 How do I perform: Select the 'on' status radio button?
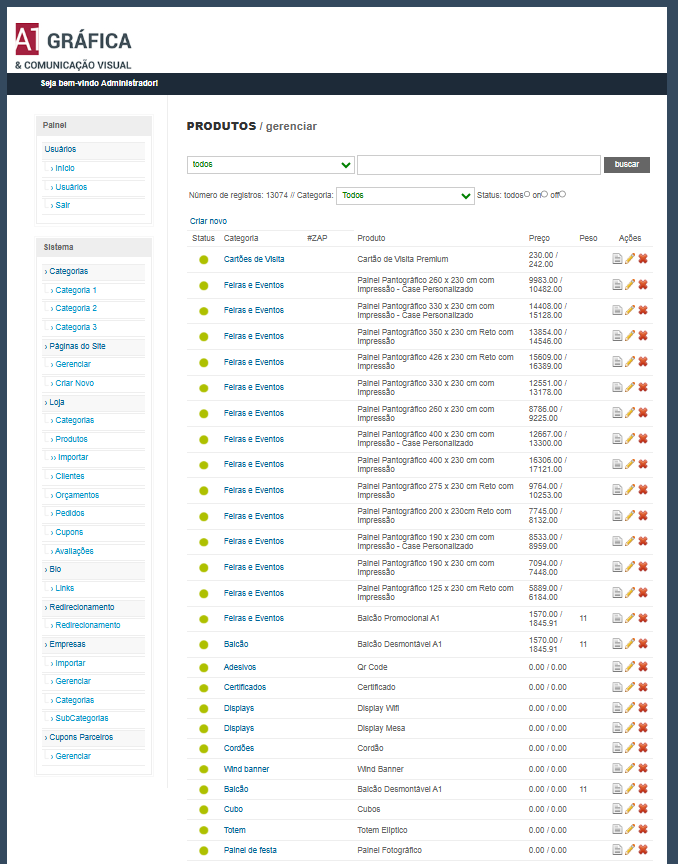tap(545, 194)
